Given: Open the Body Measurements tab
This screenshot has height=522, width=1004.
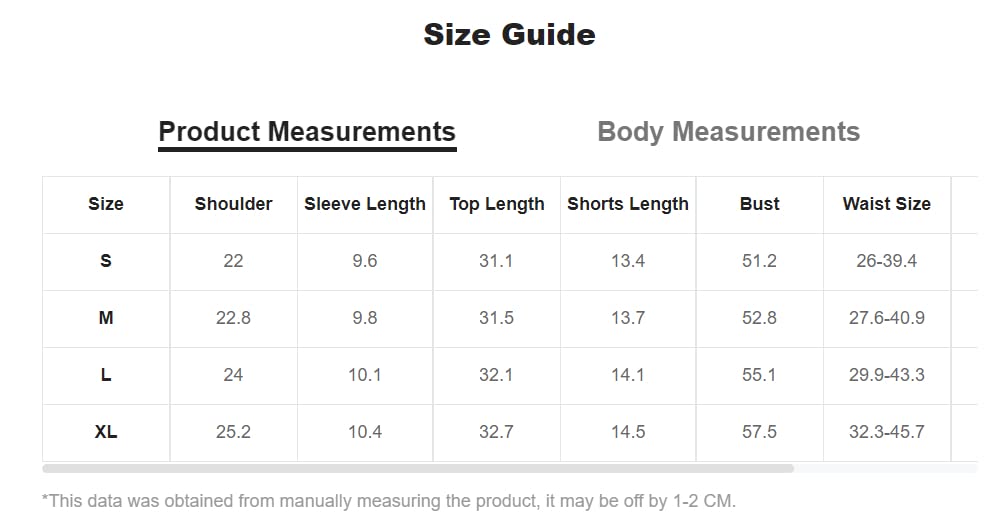Looking at the screenshot, I should [x=728, y=132].
